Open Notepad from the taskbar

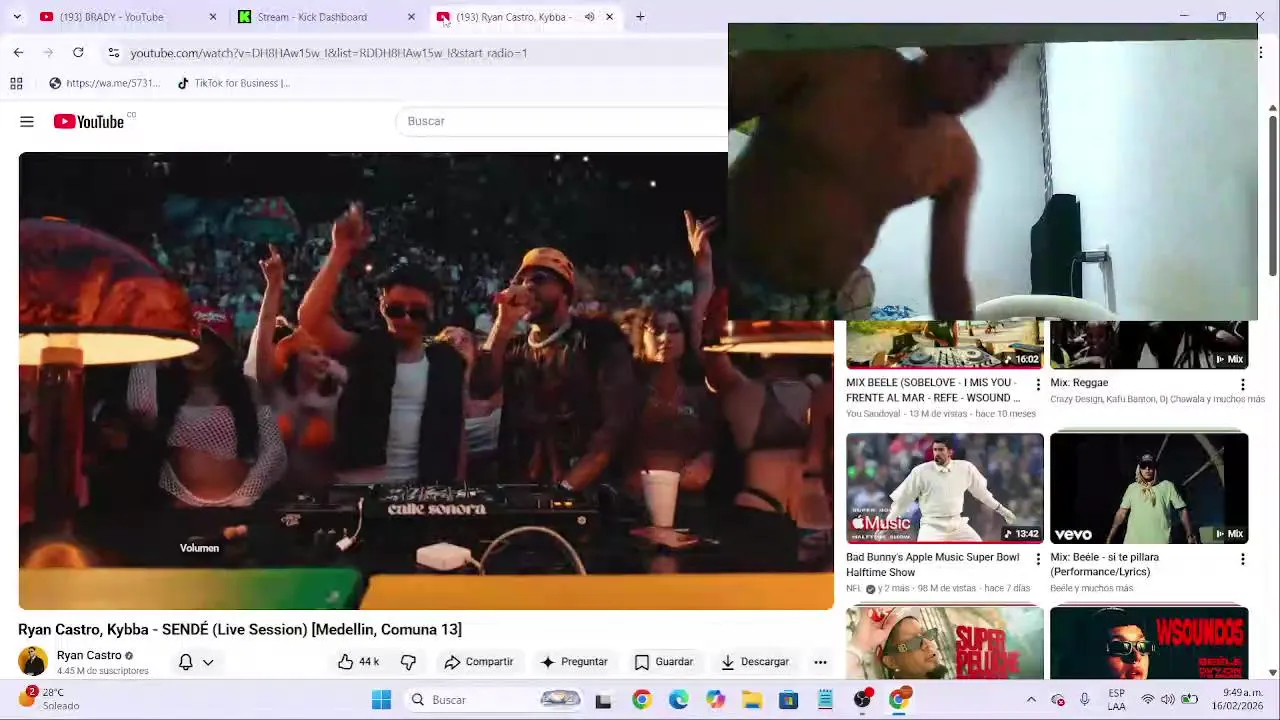pos(825,700)
